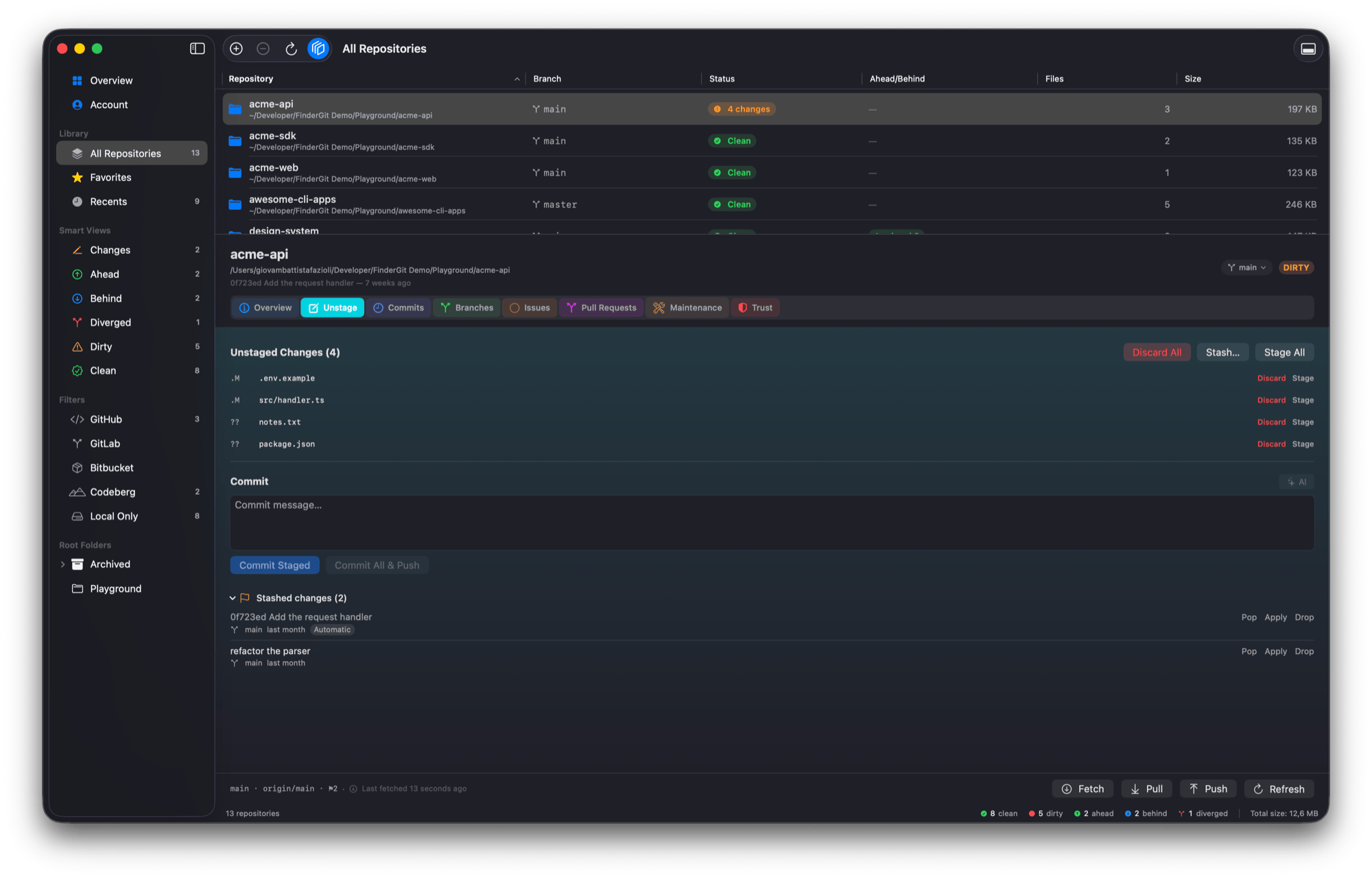Open Account in the sidebar
This screenshot has height=879, width=1372.
[x=132, y=105]
